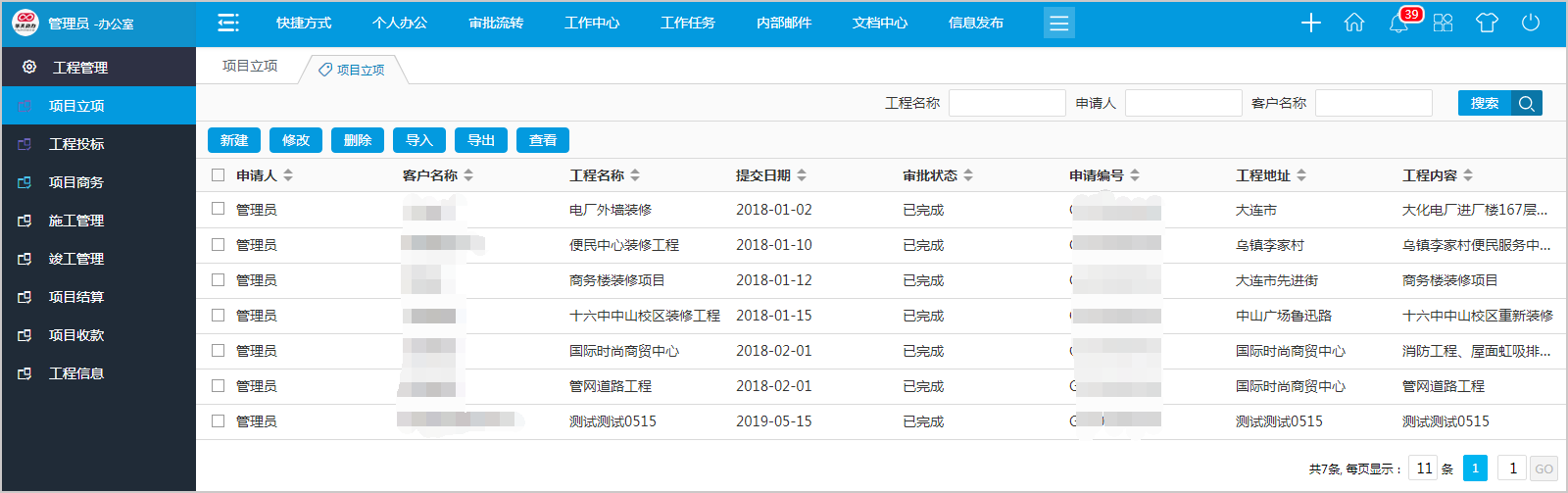Viewport: 1568px width, 493px height.
Task: Click the 修改 button
Action: point(296,140)
